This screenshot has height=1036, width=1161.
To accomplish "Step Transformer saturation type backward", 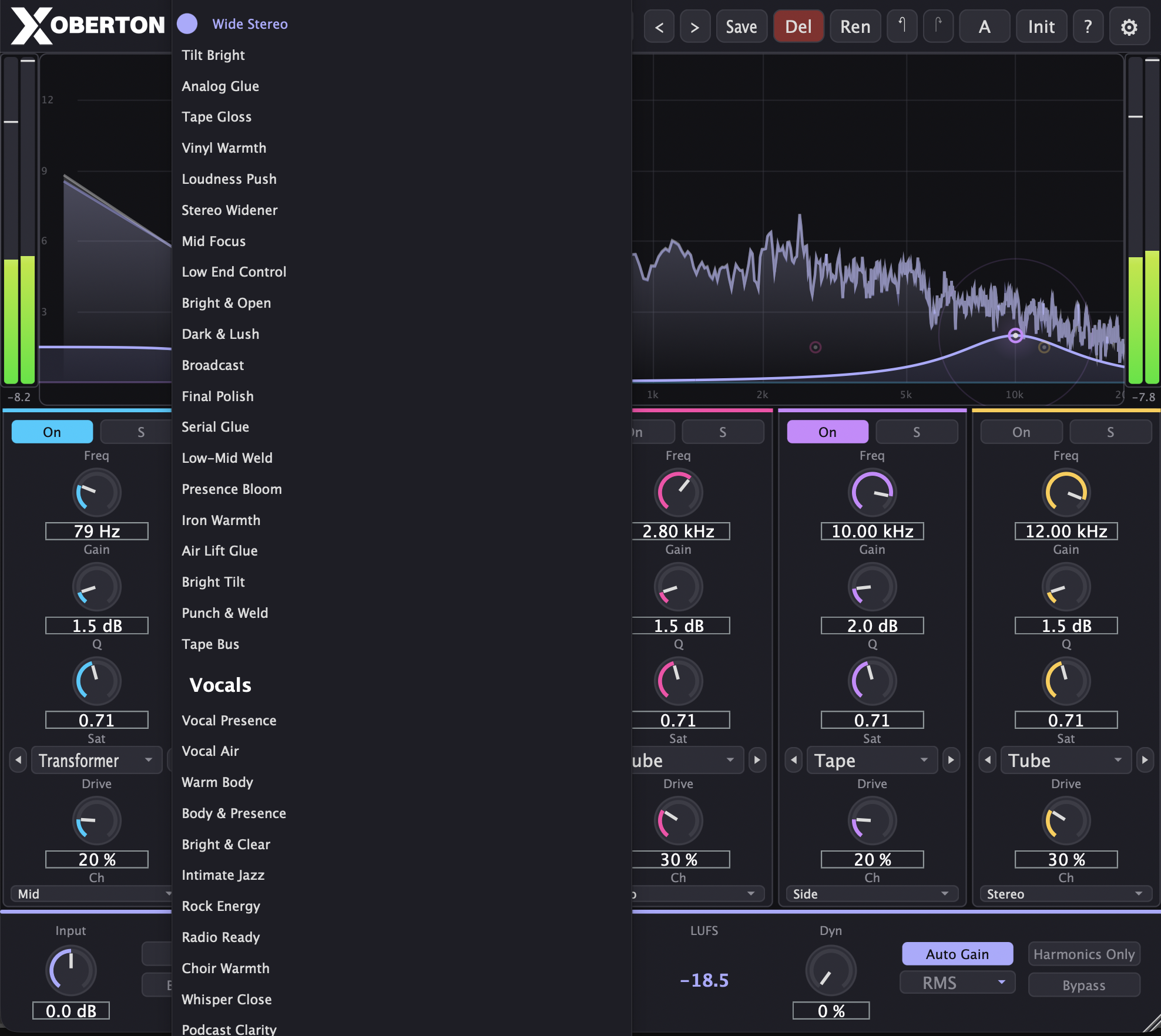I will point(18,760).
